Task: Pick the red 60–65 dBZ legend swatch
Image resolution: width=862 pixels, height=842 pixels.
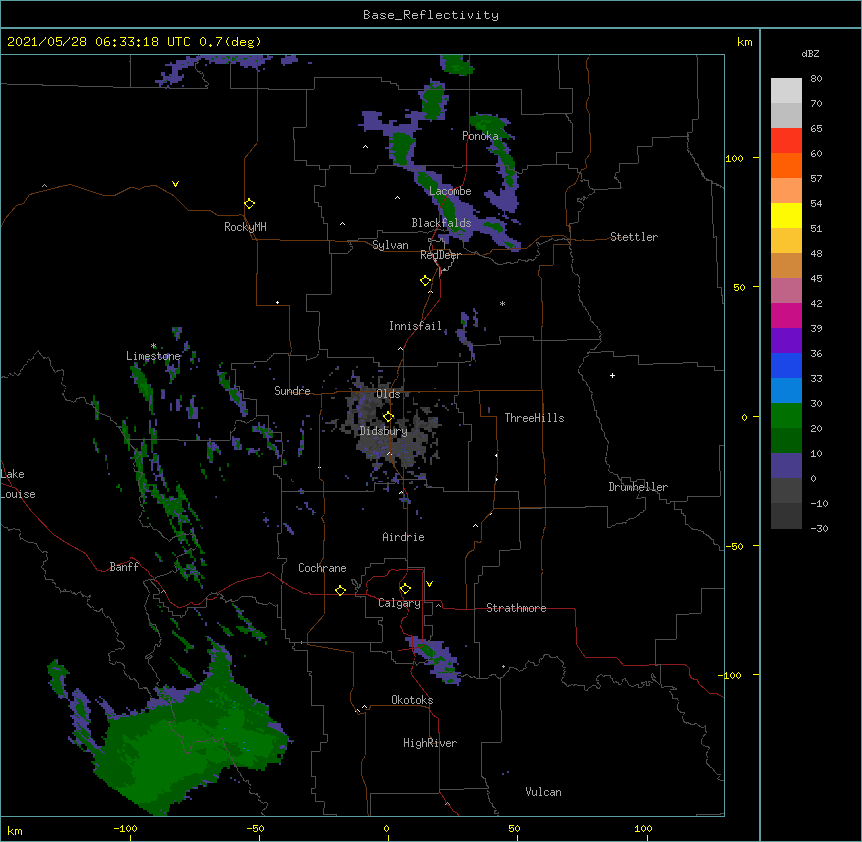Action: pos(786,140)
